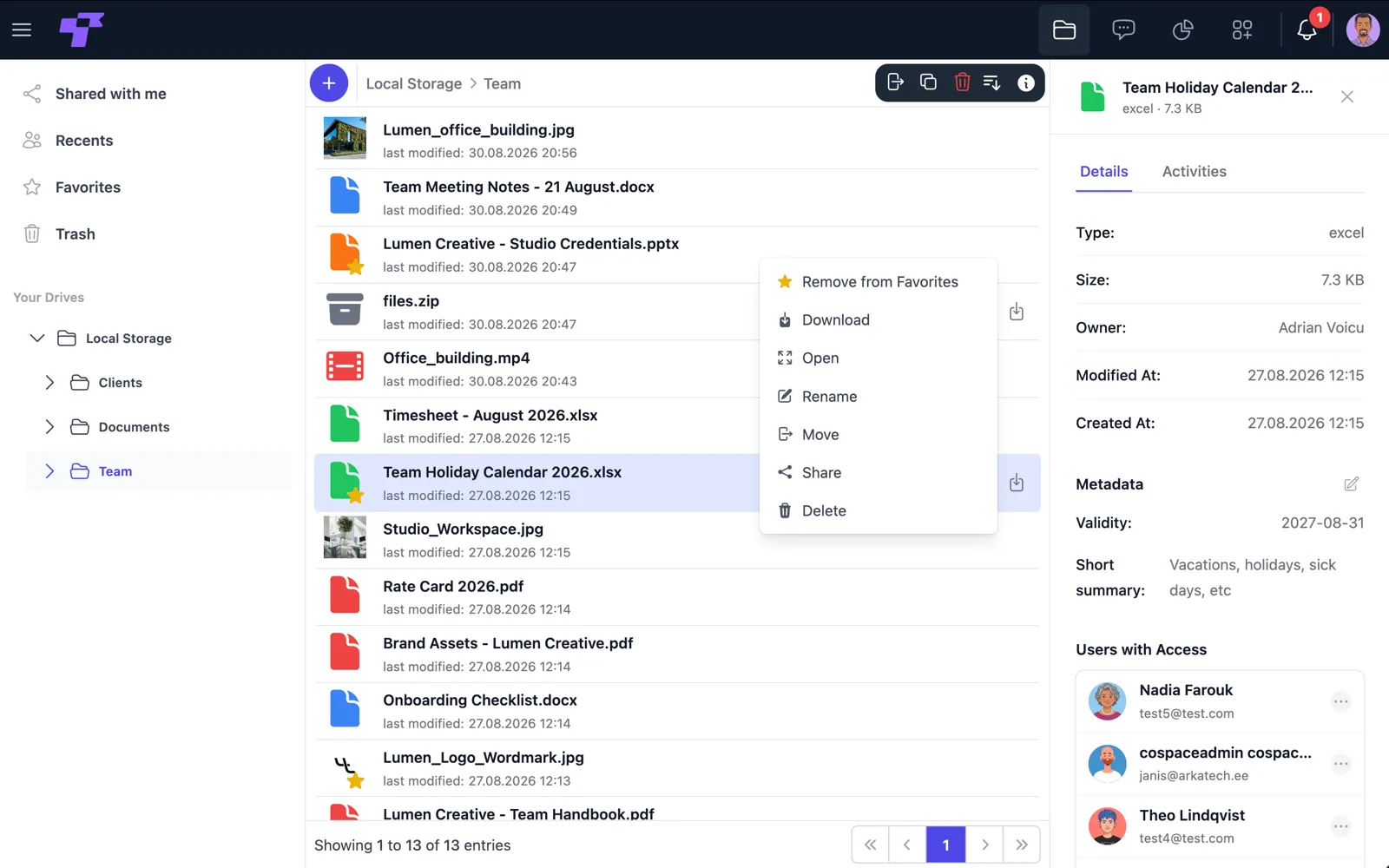This screenshot has width=1389, height=868.
Task: Open Shared with me
Action: 110,94
